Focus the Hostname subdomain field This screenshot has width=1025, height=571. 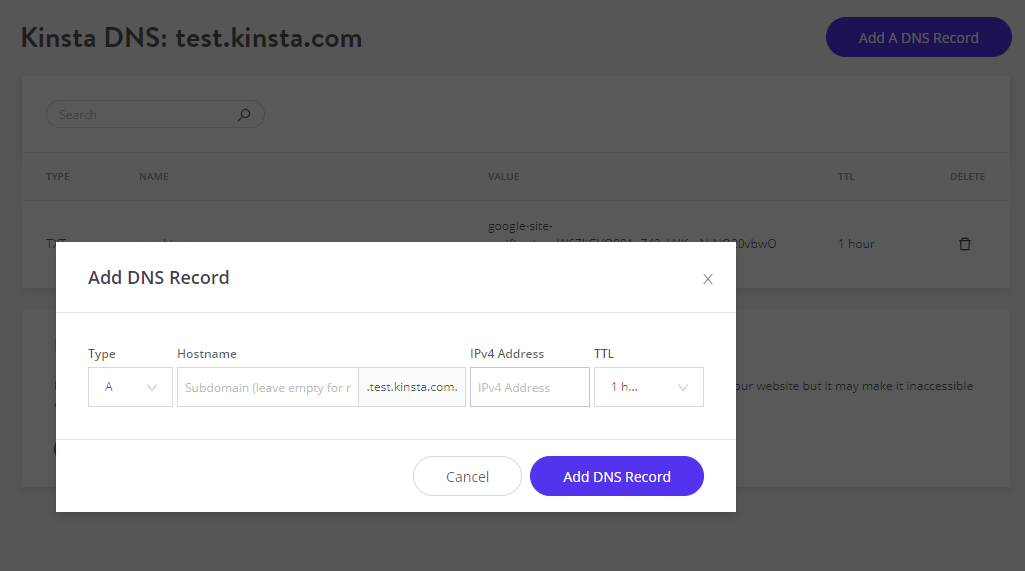tap(267, 387)
